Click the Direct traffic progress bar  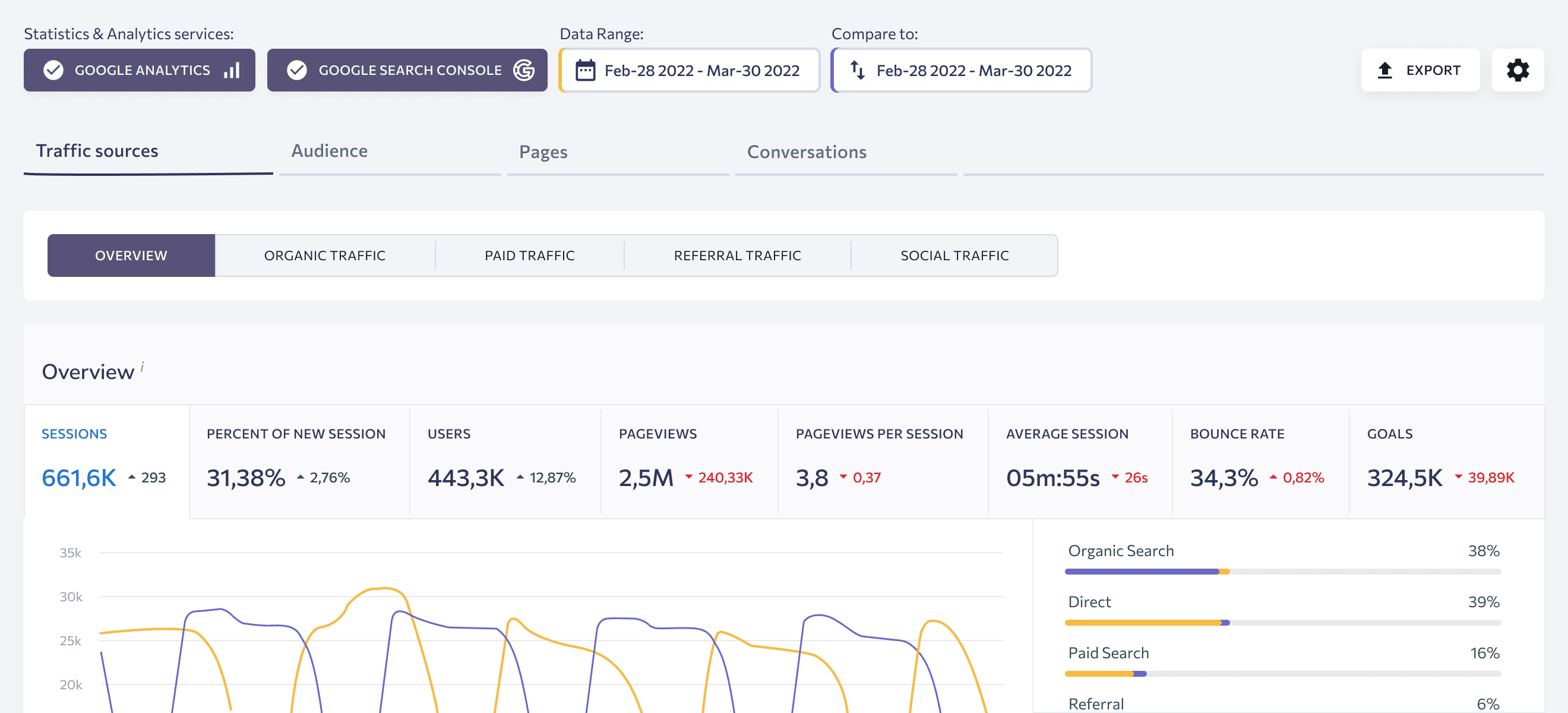[1282, 623]
